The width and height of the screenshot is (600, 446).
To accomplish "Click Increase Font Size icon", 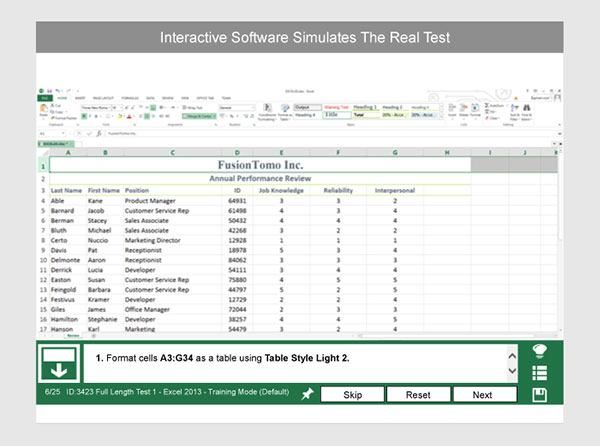I will (x=127, y=107).
